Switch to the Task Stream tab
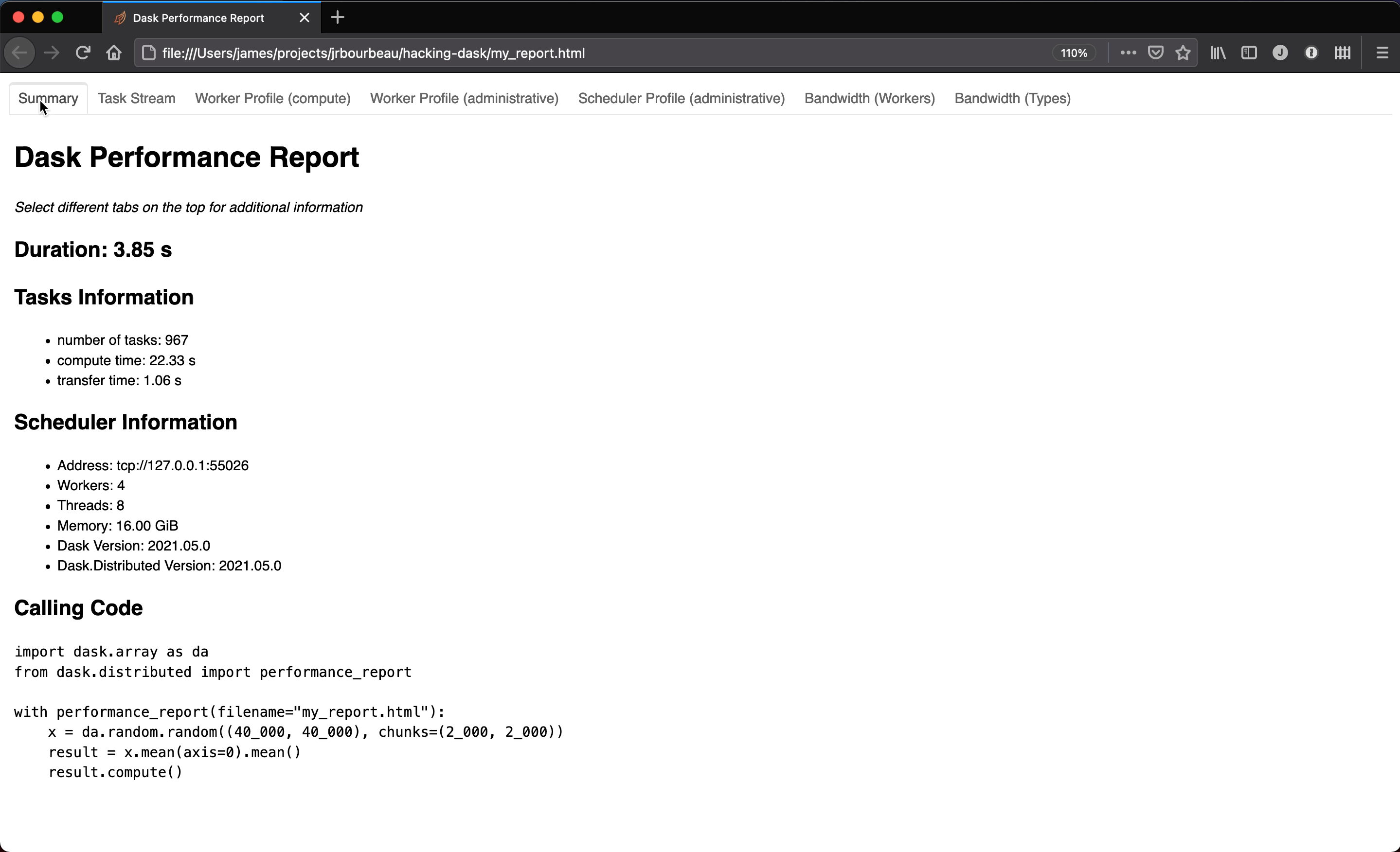 136,98
